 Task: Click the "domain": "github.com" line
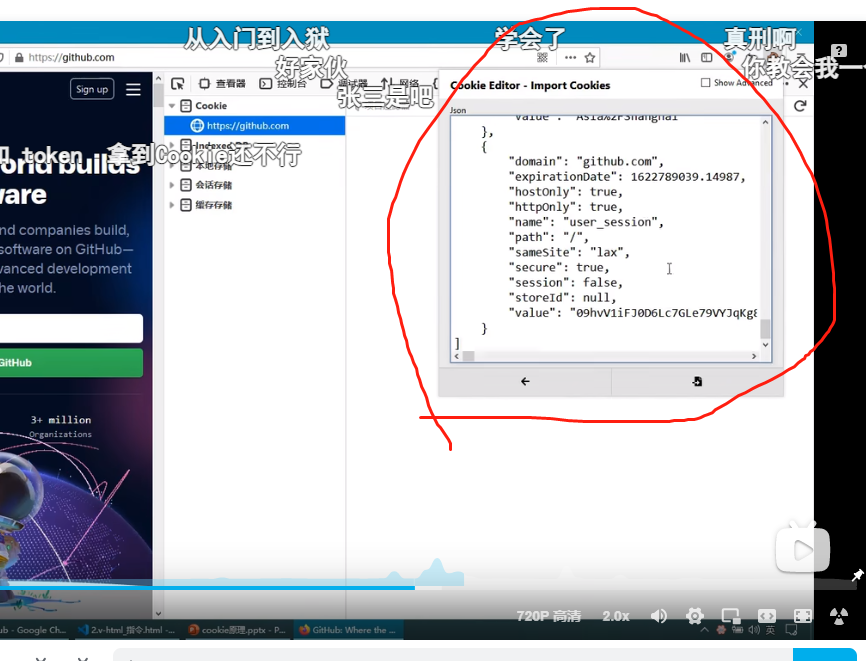point(586,161)
